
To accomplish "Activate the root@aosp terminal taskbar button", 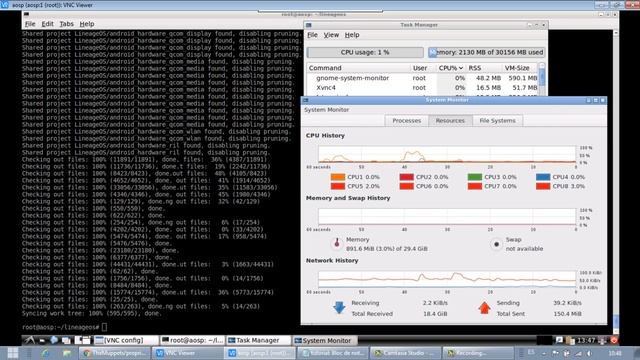I will tap(192, 340).
